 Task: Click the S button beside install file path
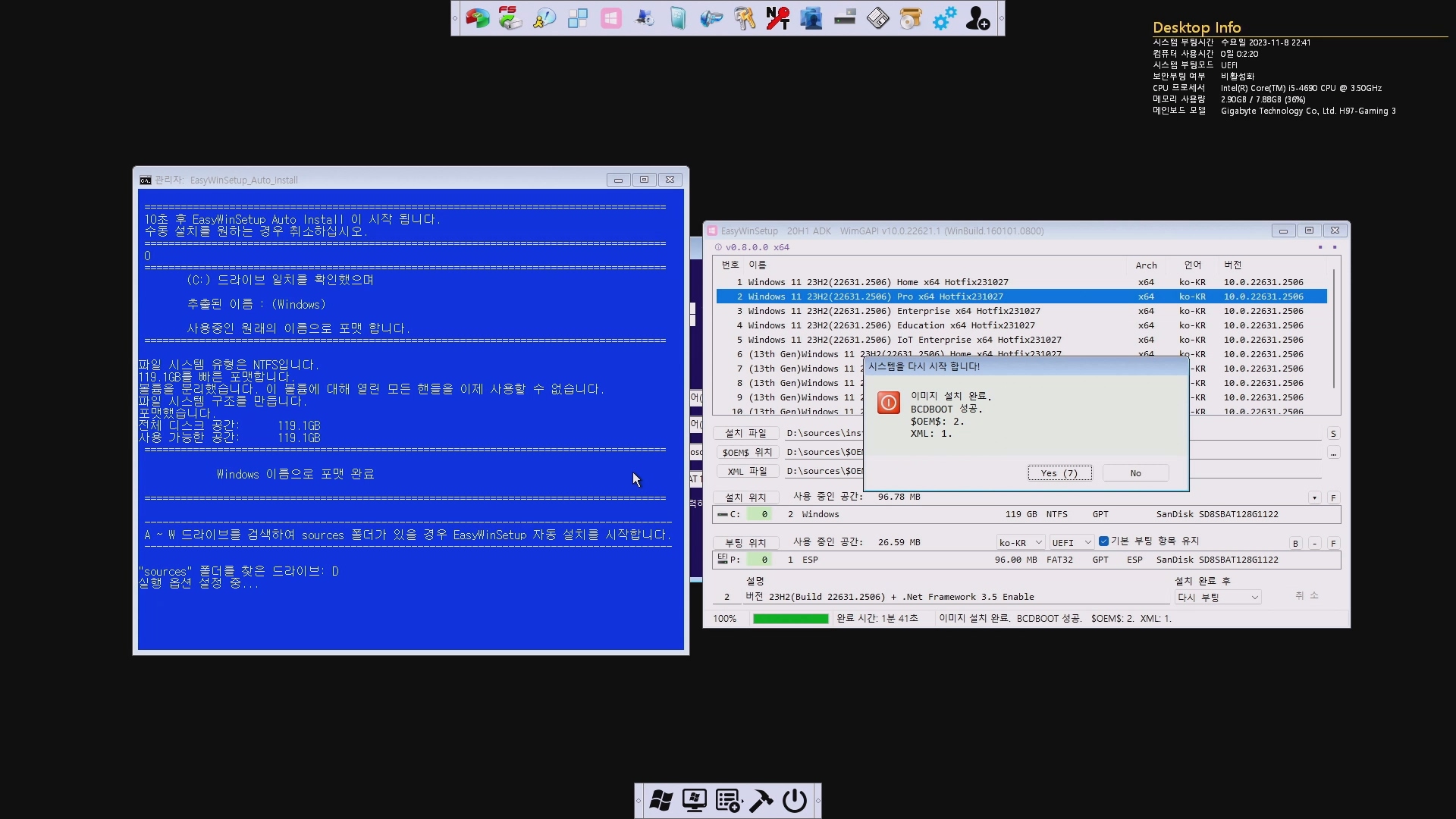1333,434
